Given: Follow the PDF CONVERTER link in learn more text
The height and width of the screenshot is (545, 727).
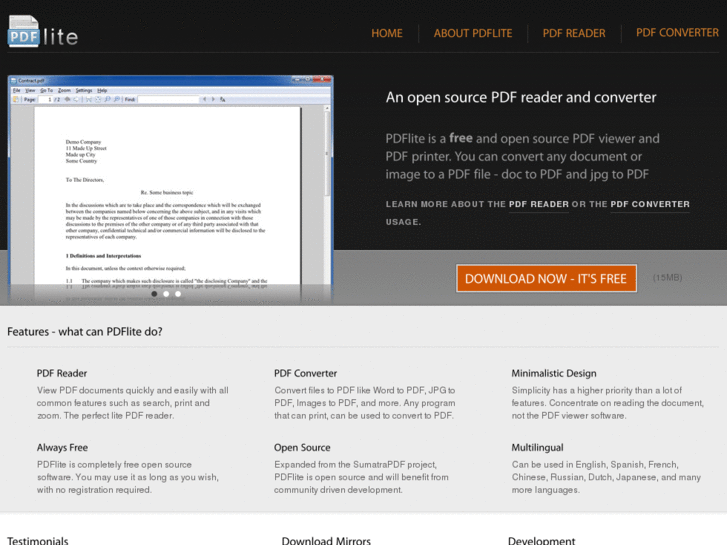Looking at the screenshot, I should pyautogui.click(x=650, y=205).
